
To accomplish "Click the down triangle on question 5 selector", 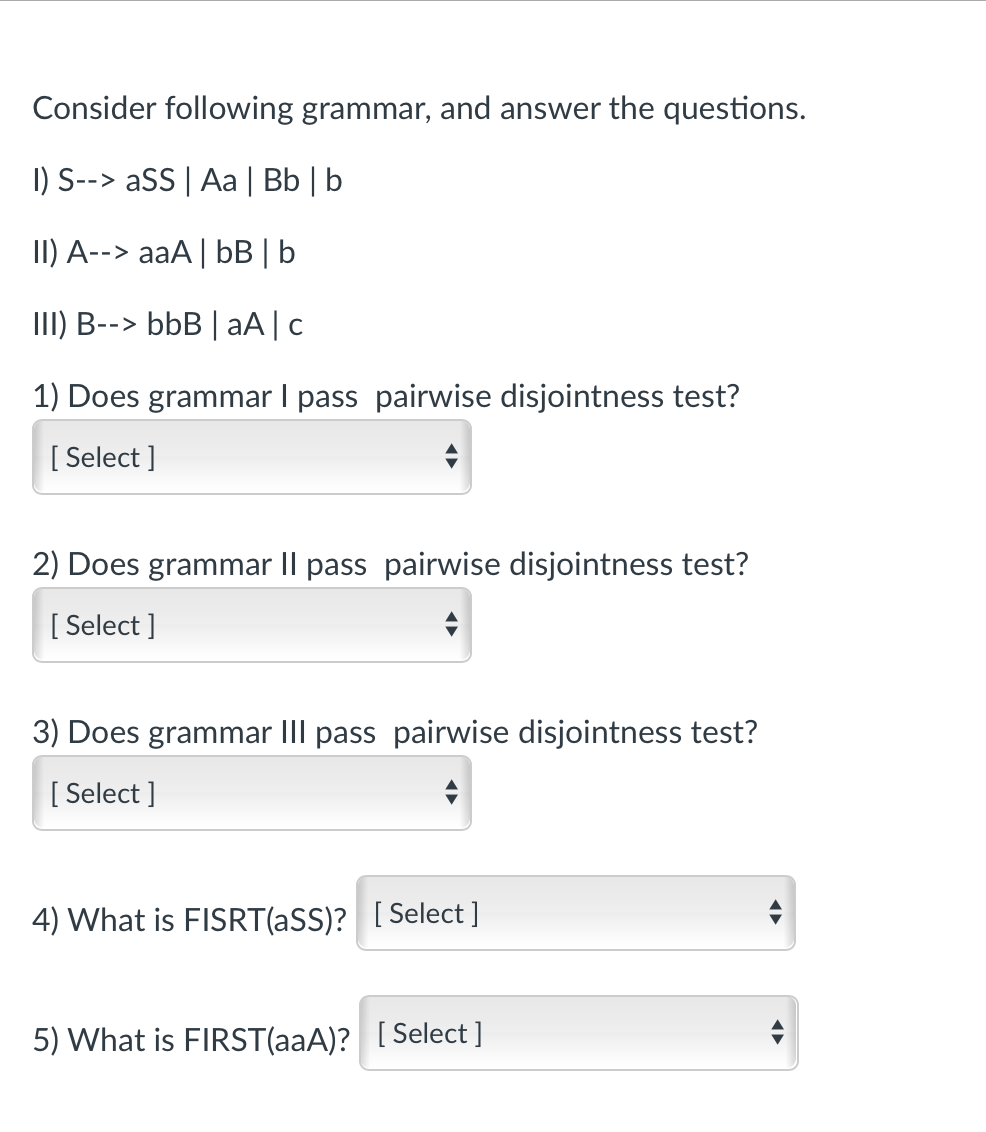I will pos(779,1040).
